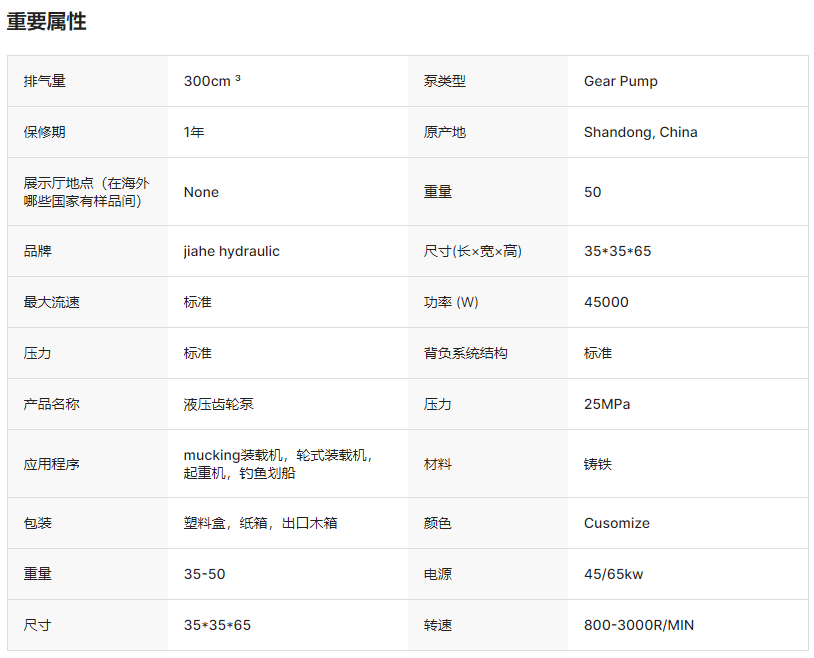
Task: Click the 重要属性 section heading
Action: (x=47, y=21)
